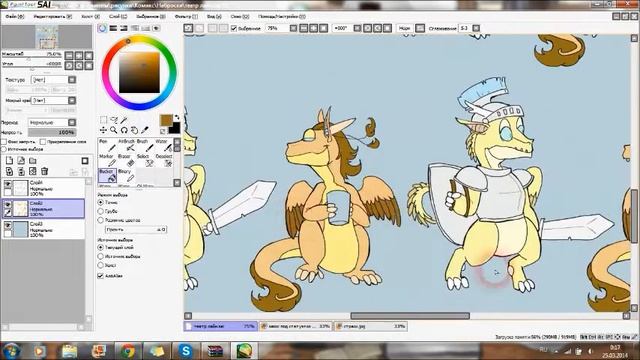The image size is (640, 360).
Task: Select the Eraser tool
Action: point(126,161)
